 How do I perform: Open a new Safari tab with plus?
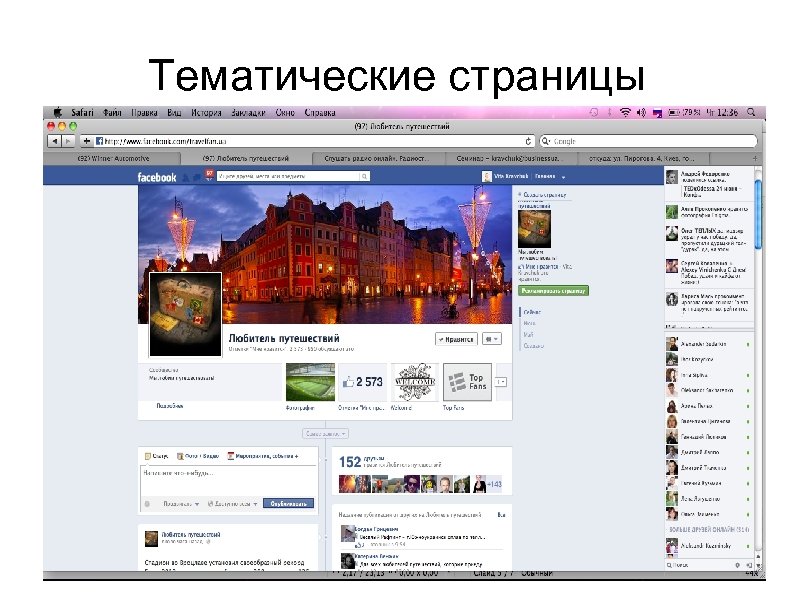tap(755, 158)
